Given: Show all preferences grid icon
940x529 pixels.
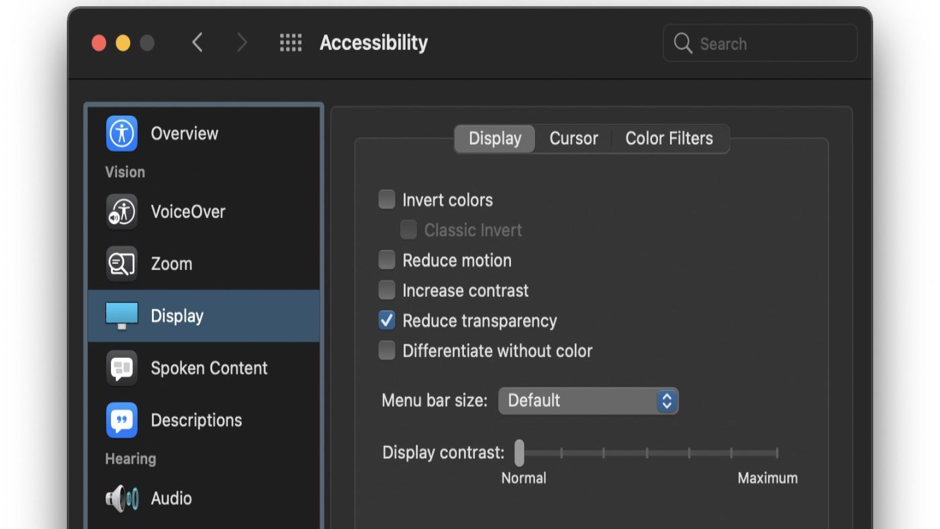Looking at the screenshot, I should point(290,43).
